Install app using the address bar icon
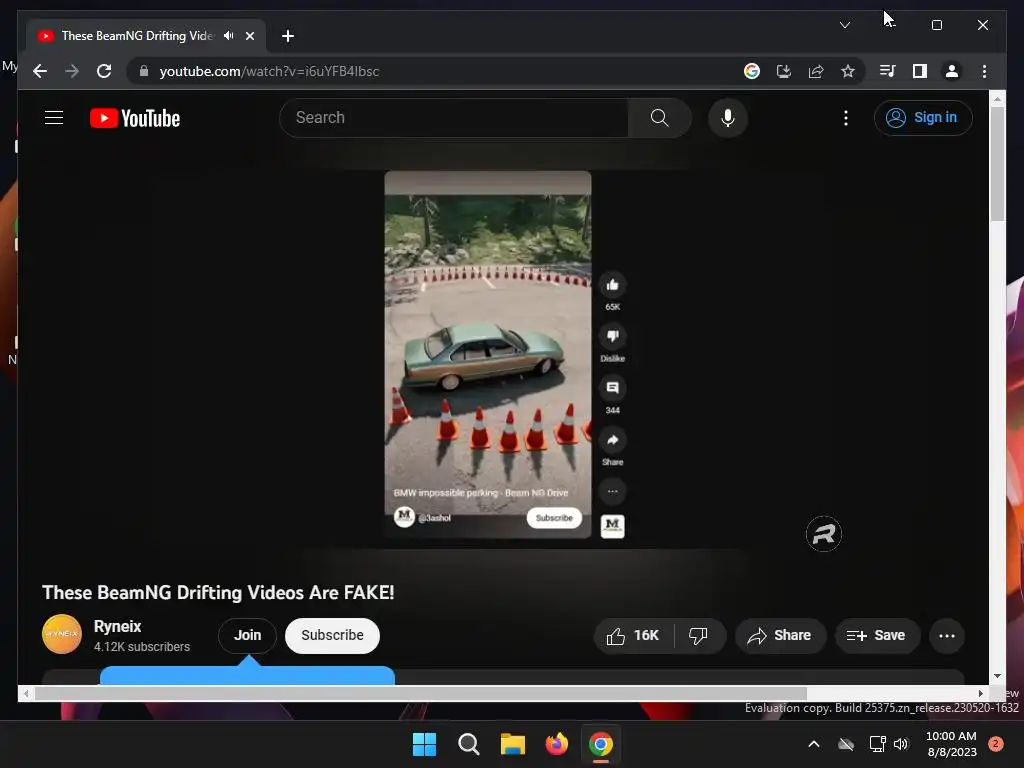Image resolution: width=1024 pixels, height=768 pixels. 784,71
